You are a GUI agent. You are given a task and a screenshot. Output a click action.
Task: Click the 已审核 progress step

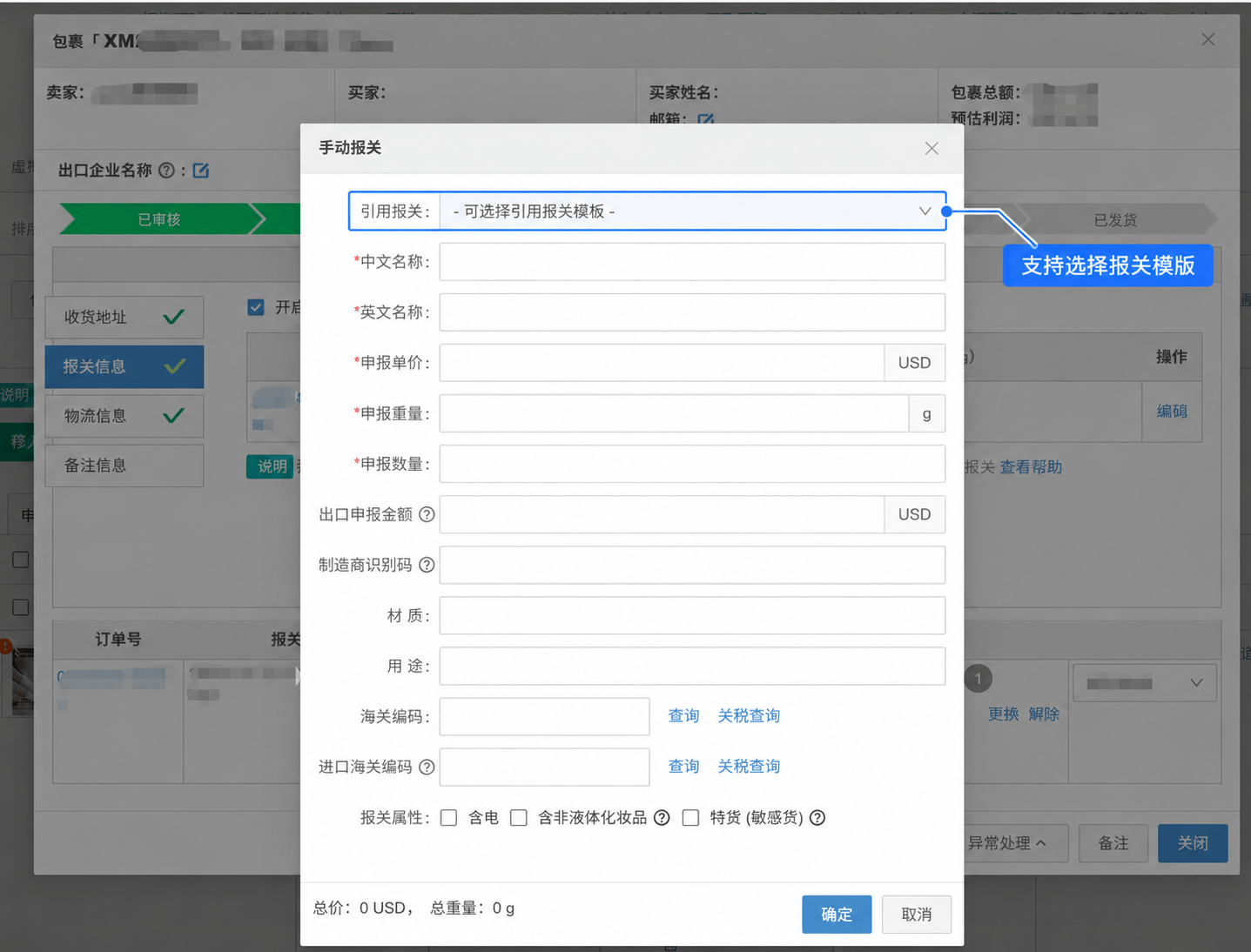[x=159, y=219]
